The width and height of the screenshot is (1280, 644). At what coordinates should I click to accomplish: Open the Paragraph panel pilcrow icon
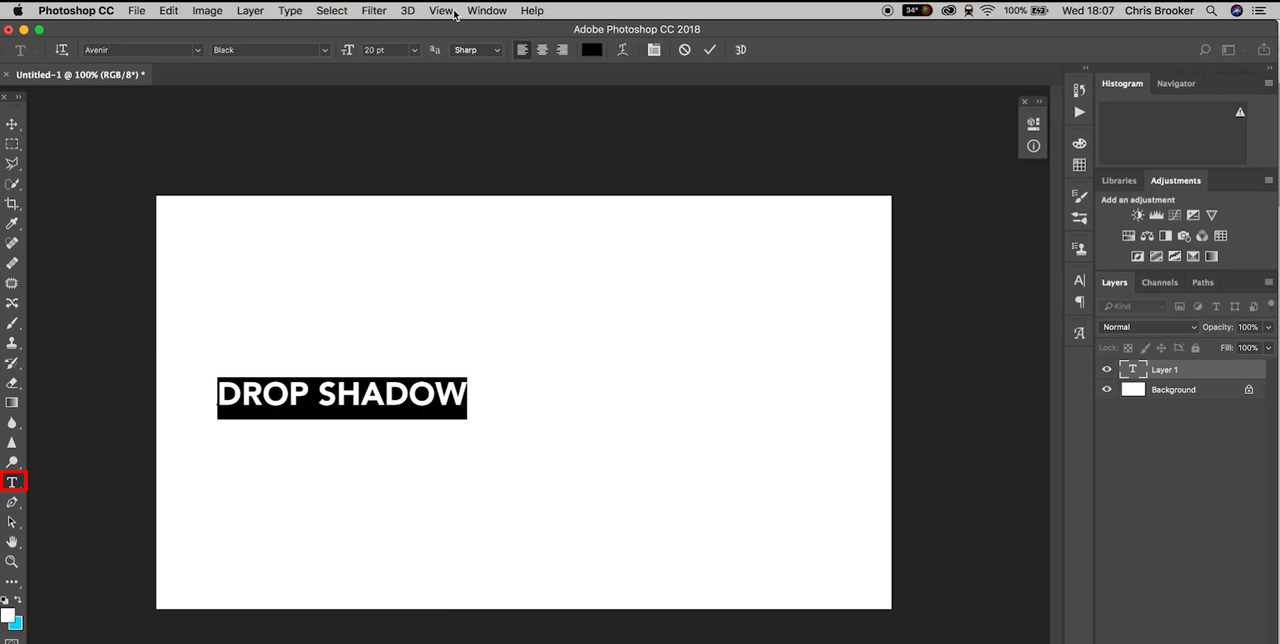(1079, 301)
